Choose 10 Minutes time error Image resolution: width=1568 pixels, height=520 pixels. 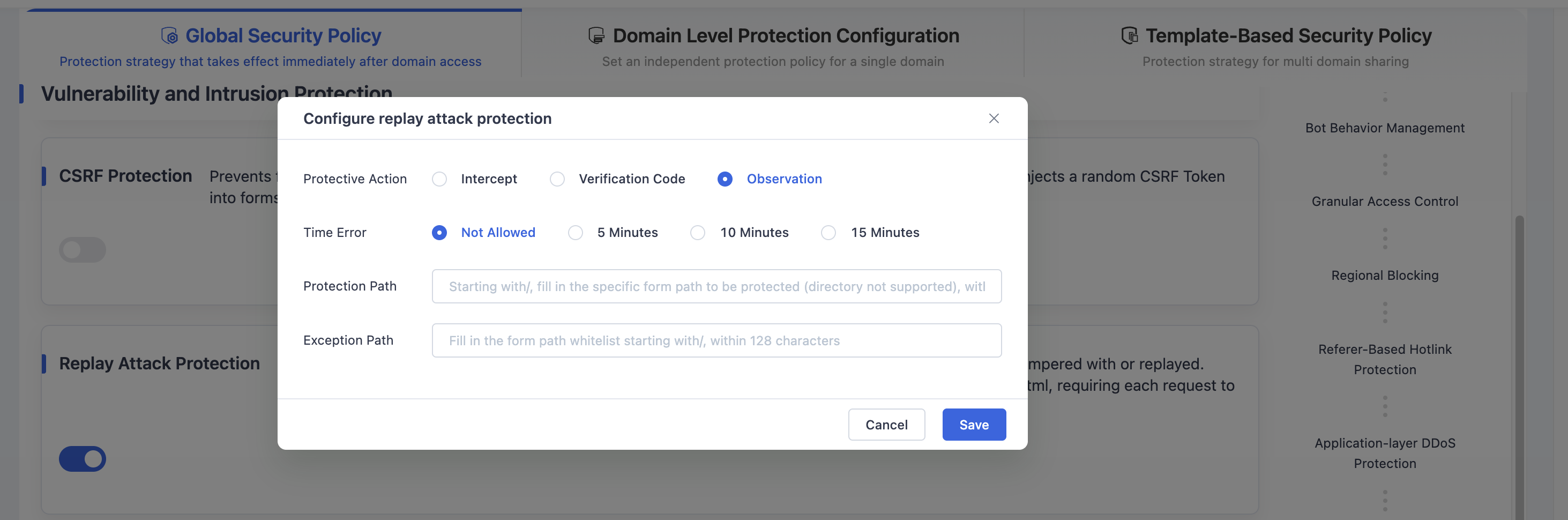[698, 233]
